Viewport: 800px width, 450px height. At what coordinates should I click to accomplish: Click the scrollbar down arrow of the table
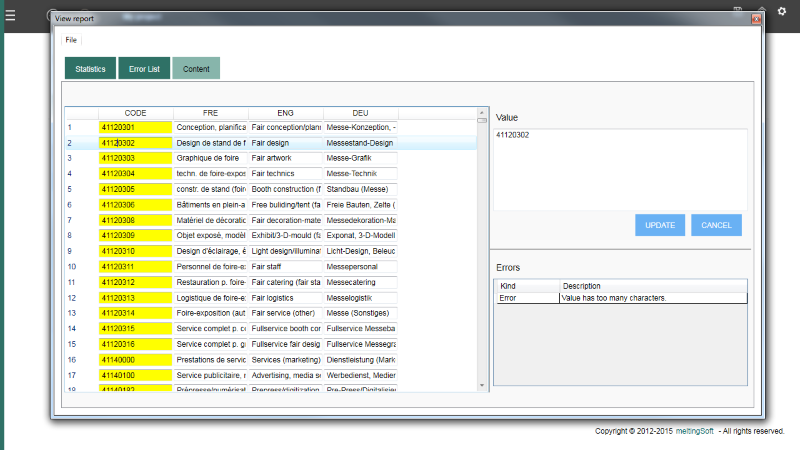(482, 386)
